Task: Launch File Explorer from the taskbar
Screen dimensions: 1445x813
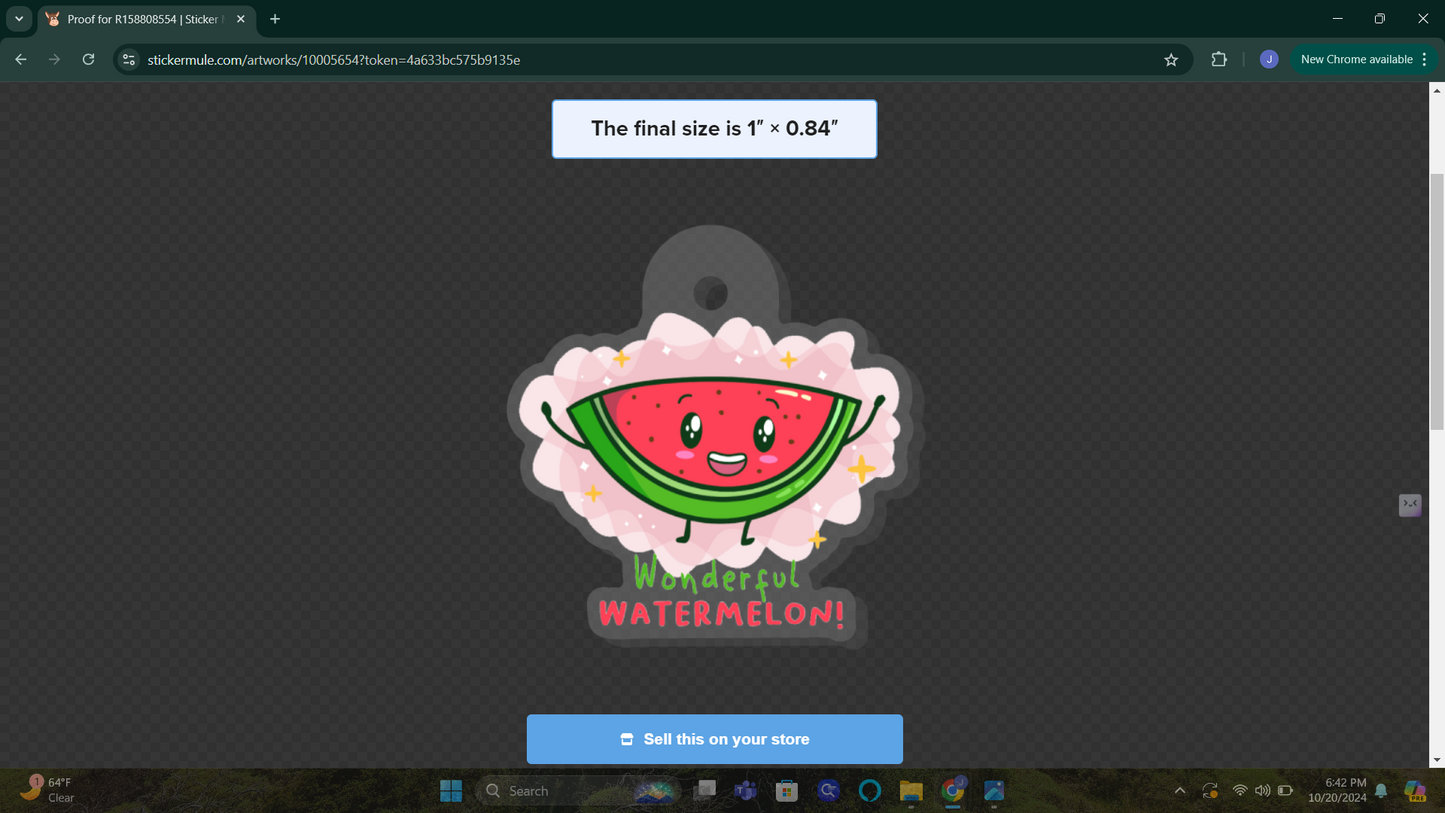Action: (910, 791)
